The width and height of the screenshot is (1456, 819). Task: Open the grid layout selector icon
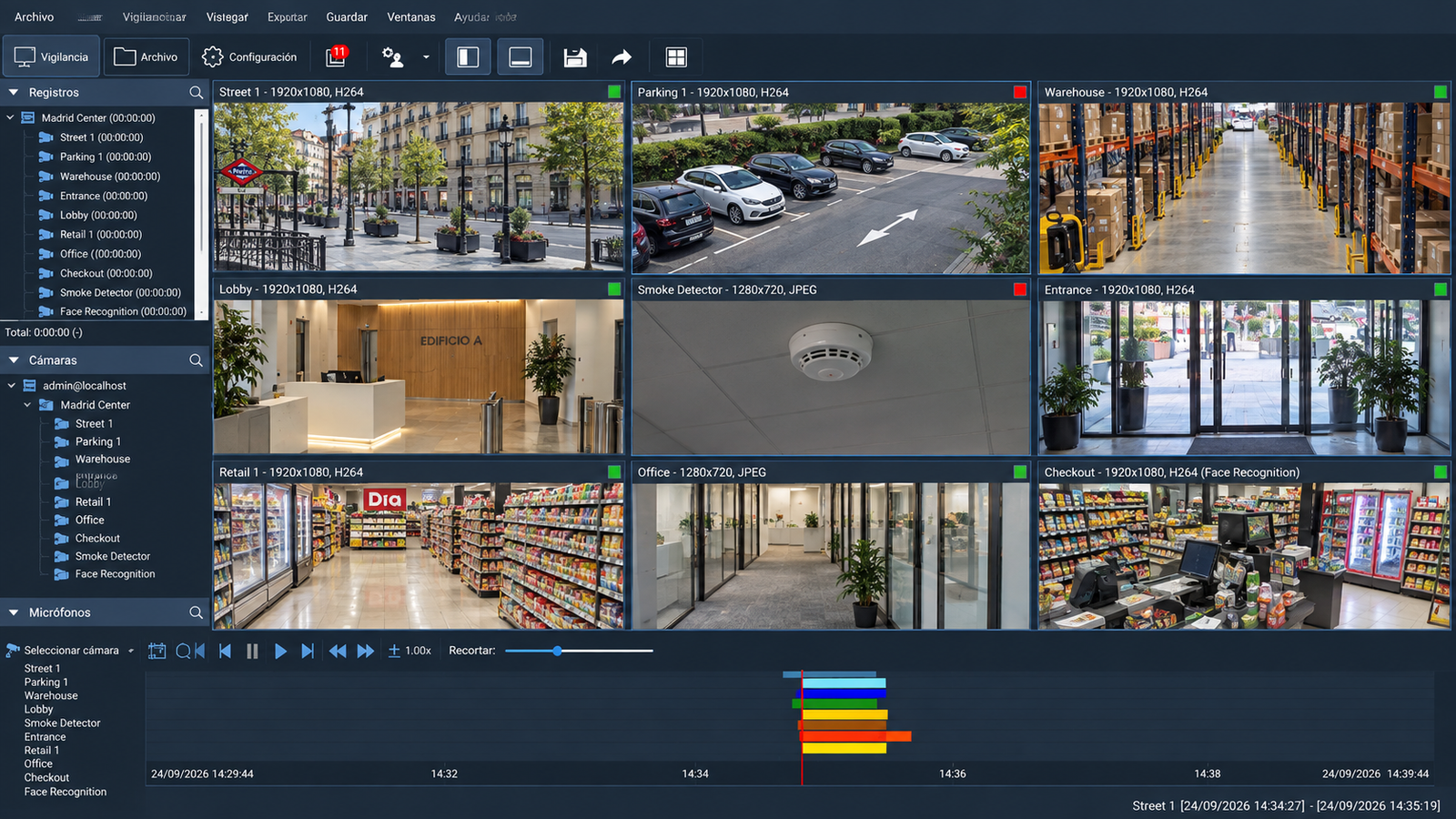click(676, 57)
